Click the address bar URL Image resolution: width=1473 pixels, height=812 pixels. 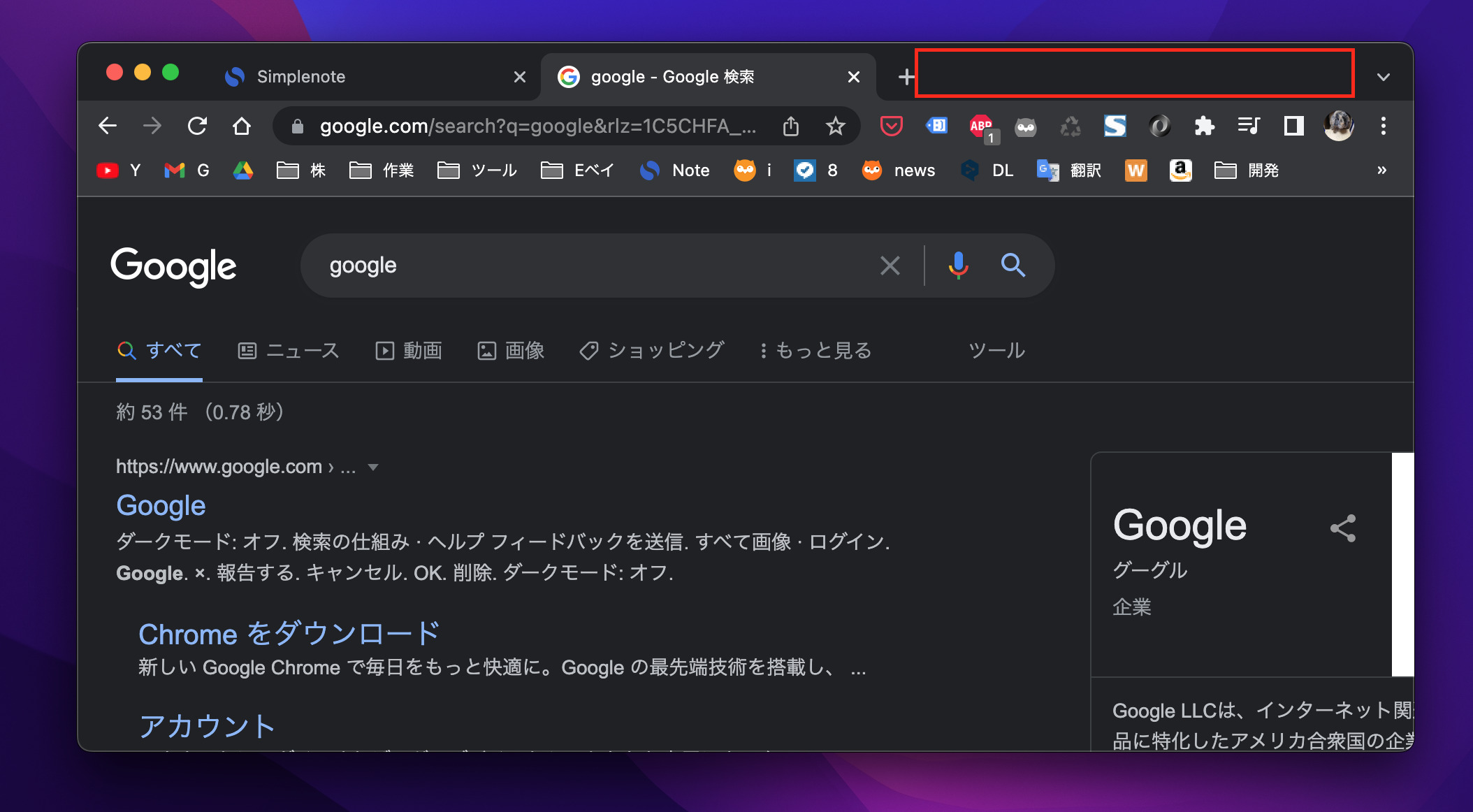pyautogui.click(x=537, y=126)
